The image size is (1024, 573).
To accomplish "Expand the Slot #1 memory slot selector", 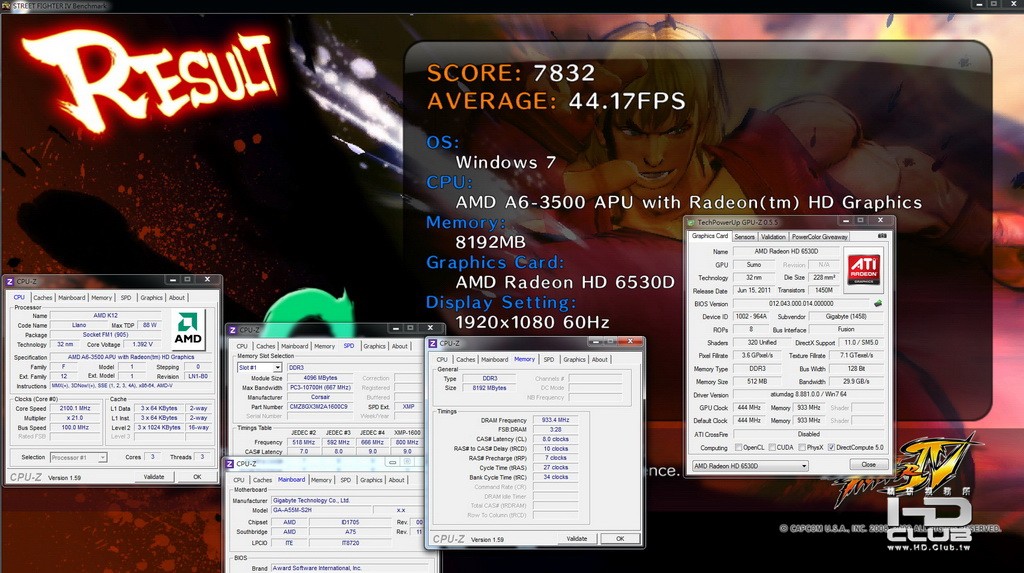I will (x=259, y=368).
